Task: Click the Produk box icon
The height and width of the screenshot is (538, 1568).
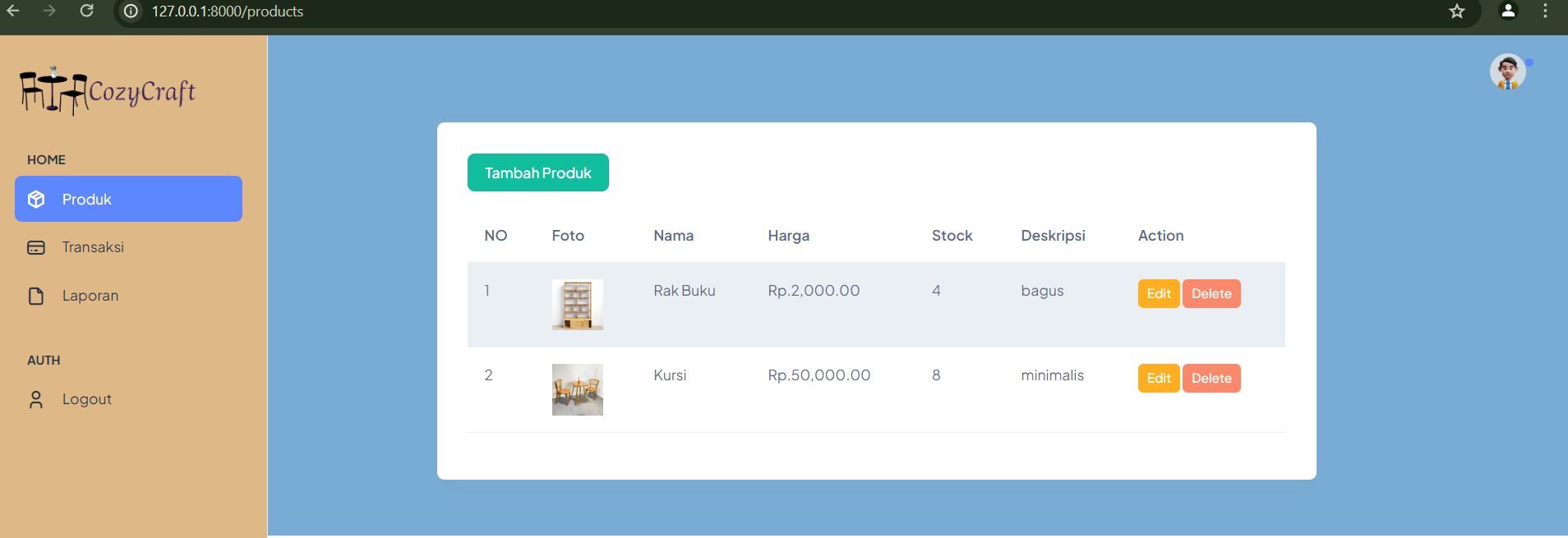Action: coord(36,199)
